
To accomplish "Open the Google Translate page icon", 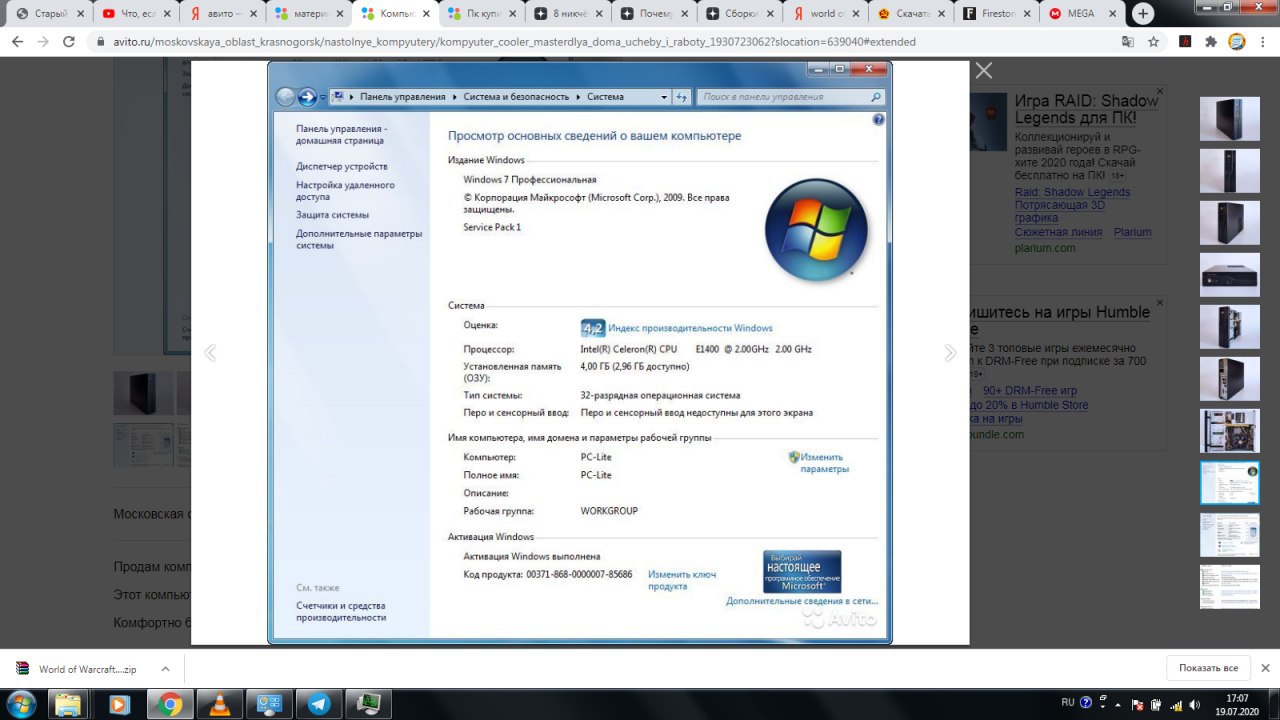I will point(1128,42).
